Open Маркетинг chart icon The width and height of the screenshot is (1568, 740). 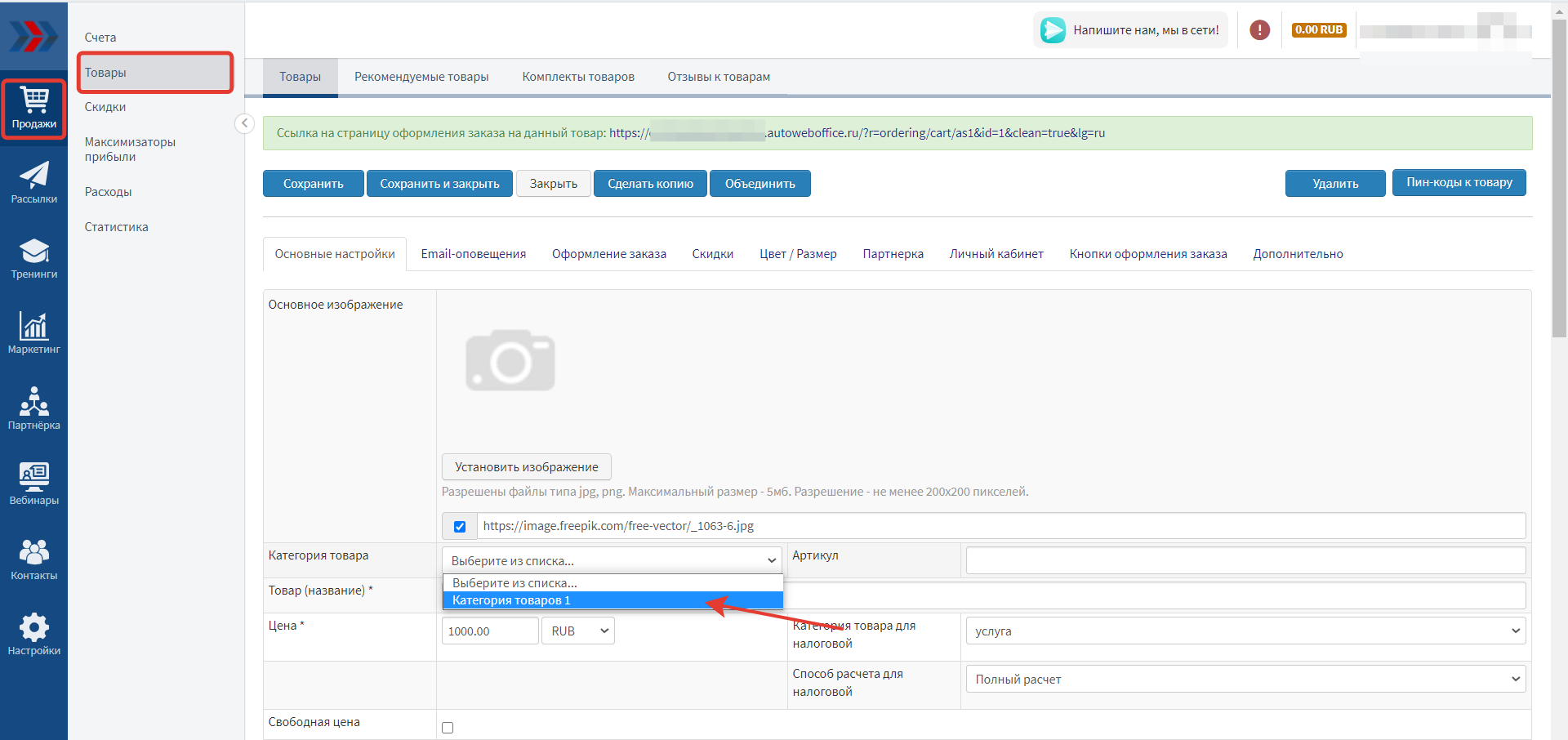click(33, 333)
